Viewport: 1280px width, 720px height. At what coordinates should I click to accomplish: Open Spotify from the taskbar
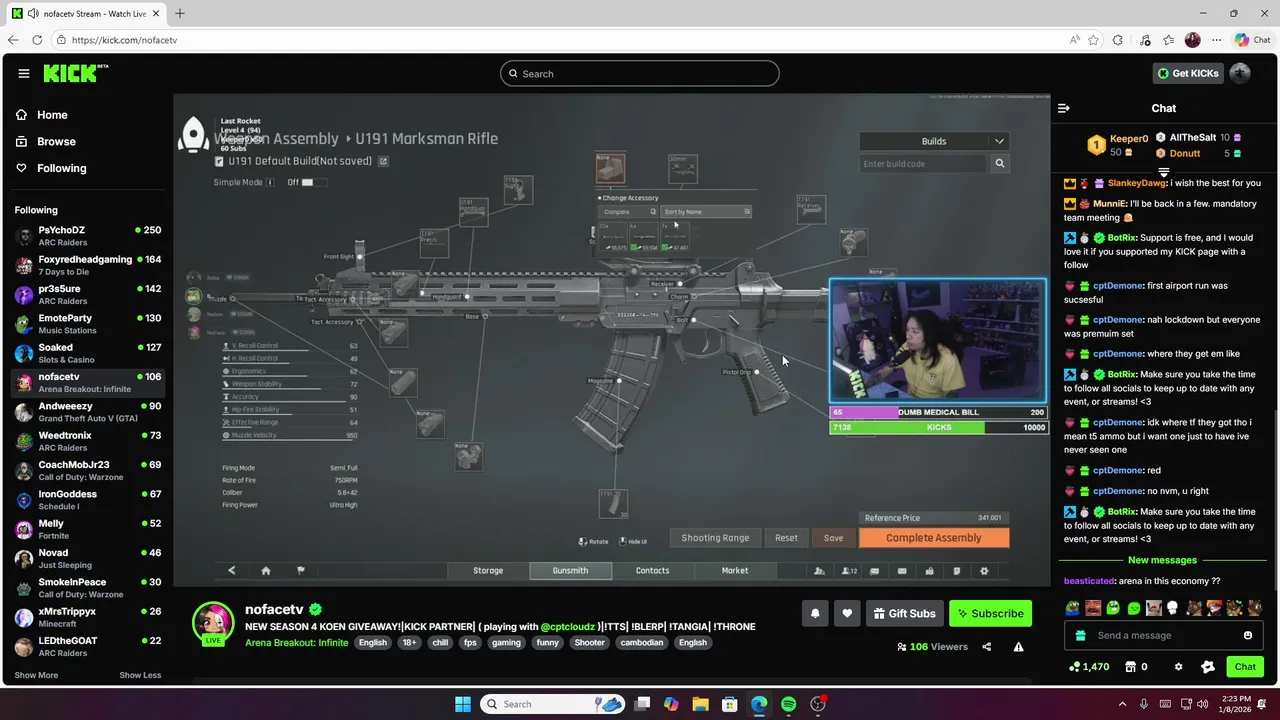click(788, 704)
